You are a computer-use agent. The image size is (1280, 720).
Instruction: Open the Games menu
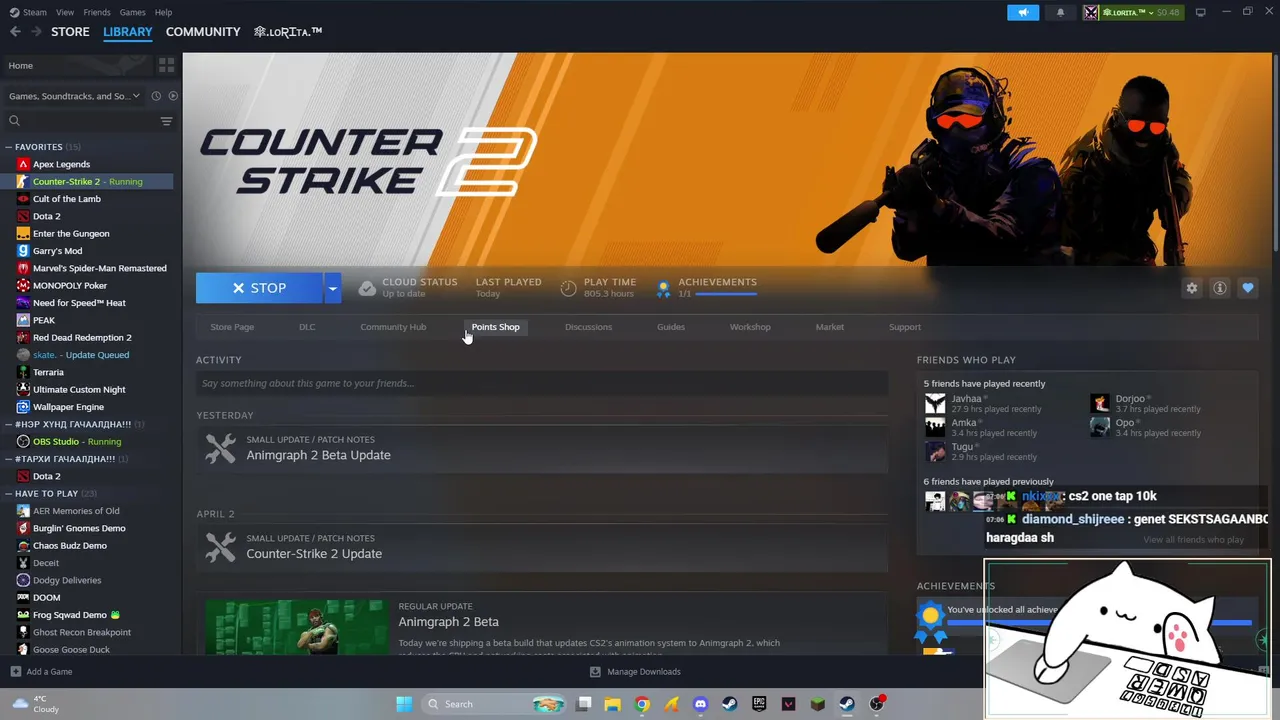pyautogui.click(x=132, y=12)
